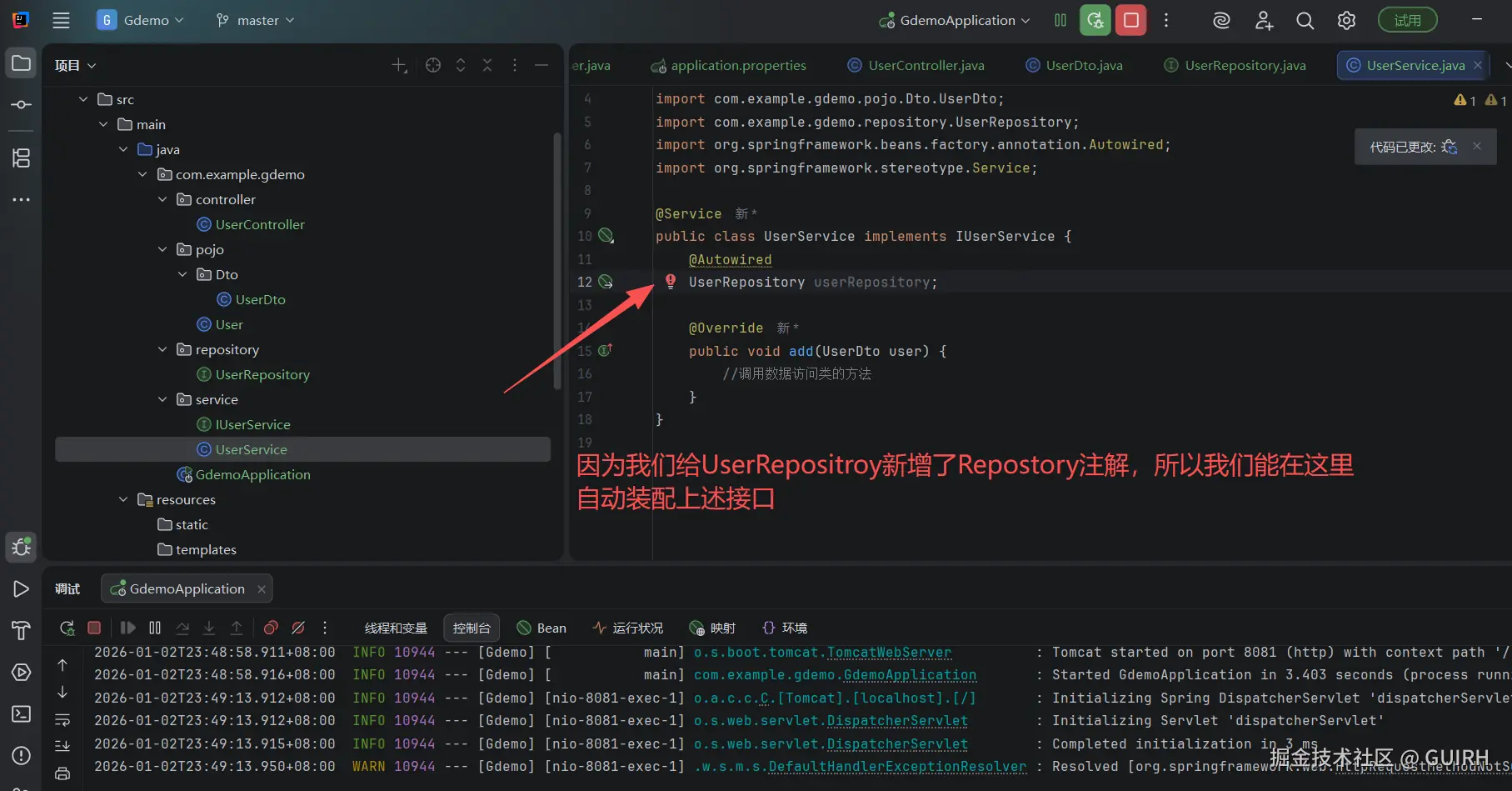Screen dimensions: 1512x791
Task: Open the Debug tool window bug icon
Action: tap(22, 547)
